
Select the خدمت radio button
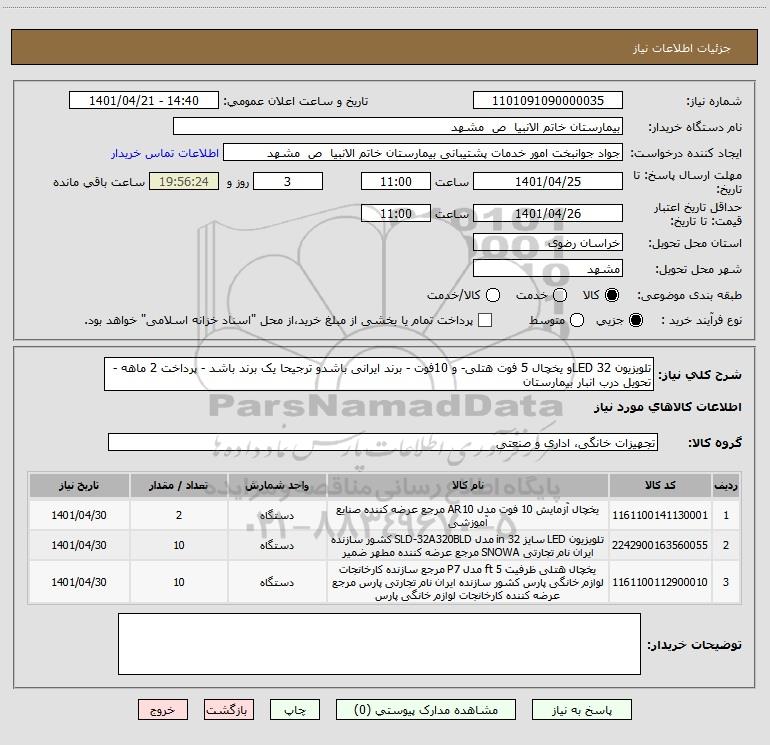560,295
